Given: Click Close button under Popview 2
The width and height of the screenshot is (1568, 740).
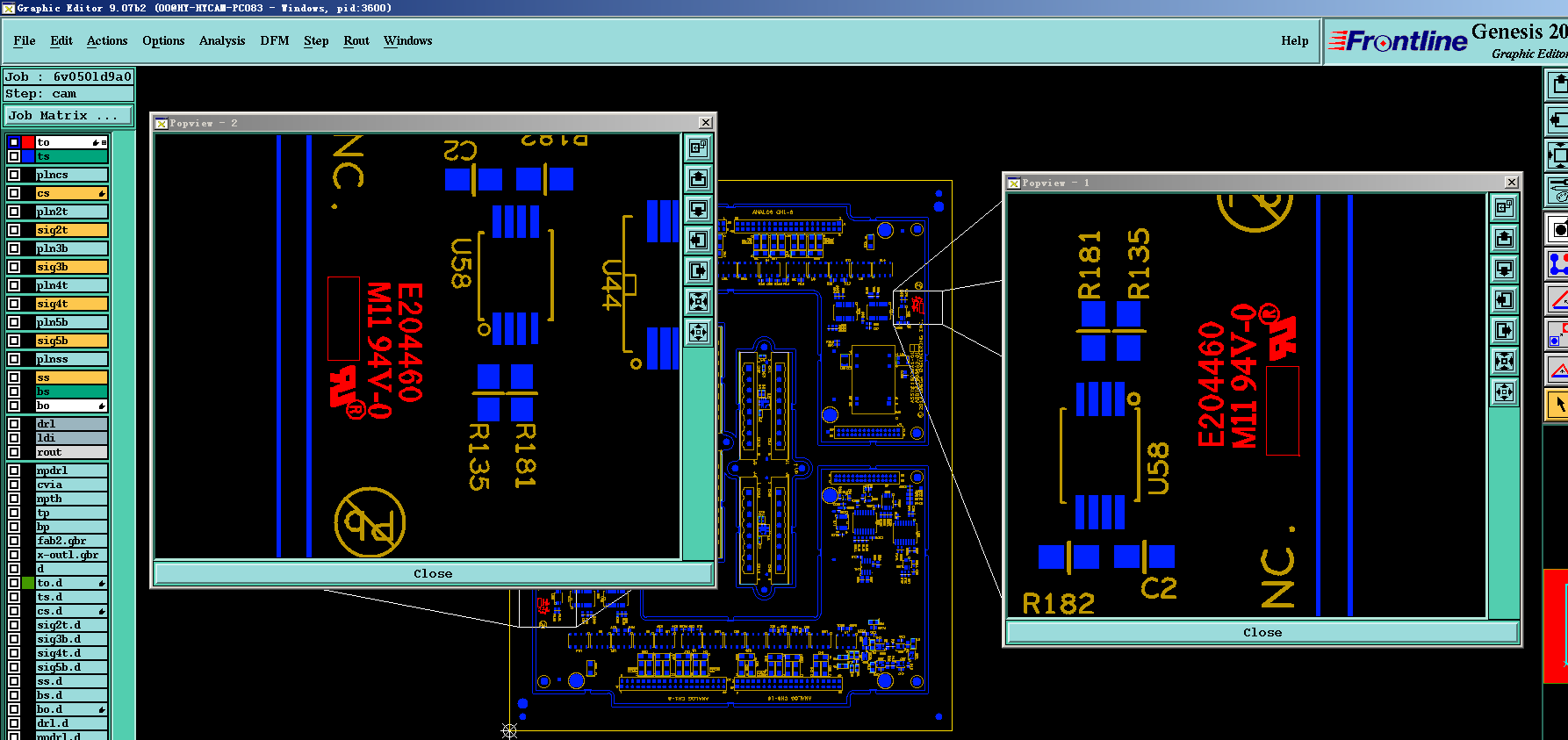Looking at the screenshot, I should [433, 574].
